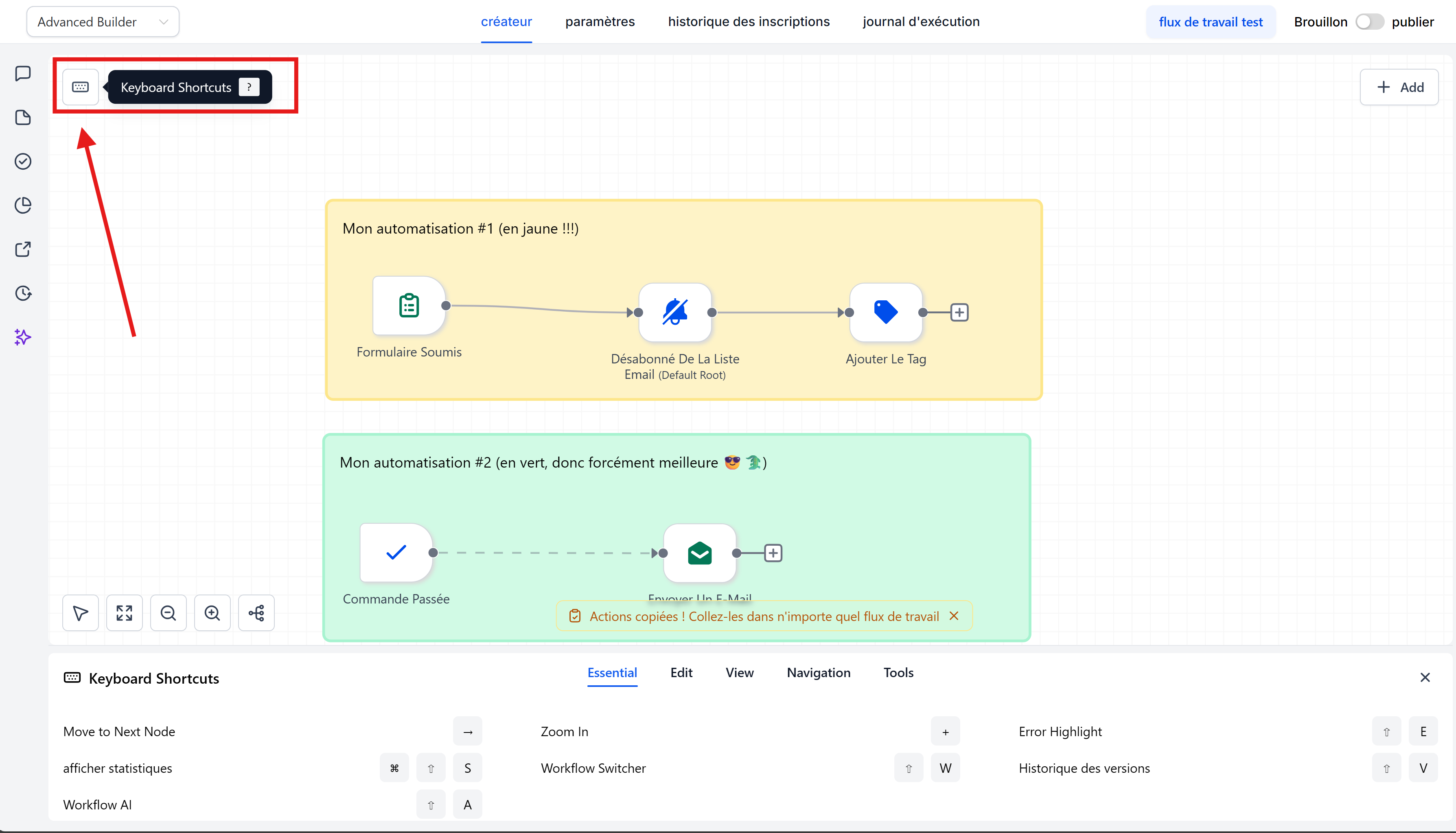This screenshot has width=1456, height=833.
Task: Click the W key cap
Action: click(x=945, y=768)
